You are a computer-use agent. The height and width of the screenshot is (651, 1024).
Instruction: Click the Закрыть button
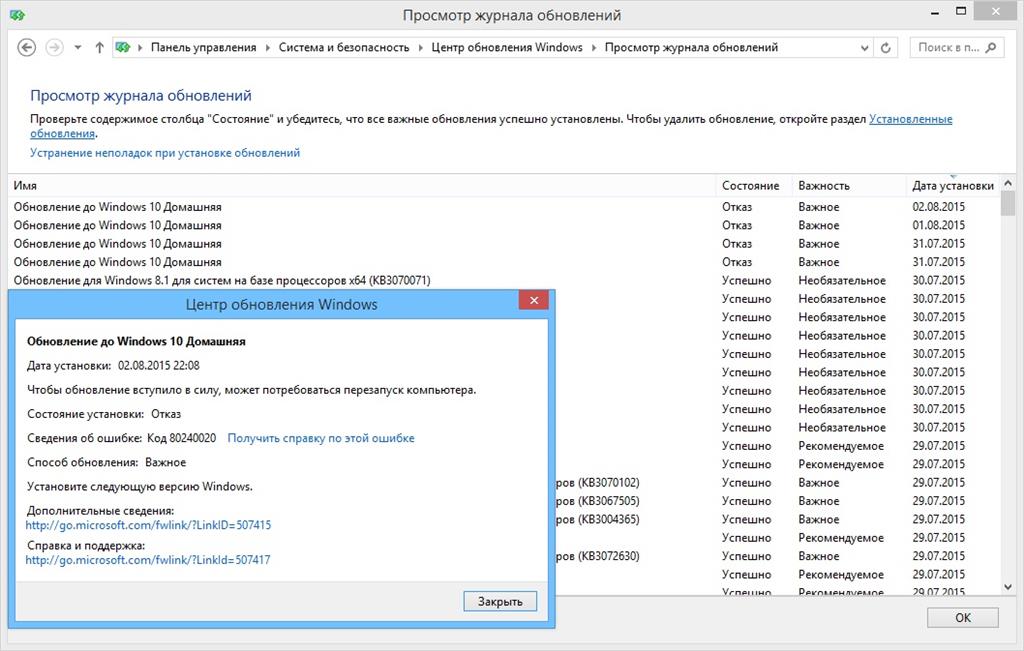coord(500,601)
